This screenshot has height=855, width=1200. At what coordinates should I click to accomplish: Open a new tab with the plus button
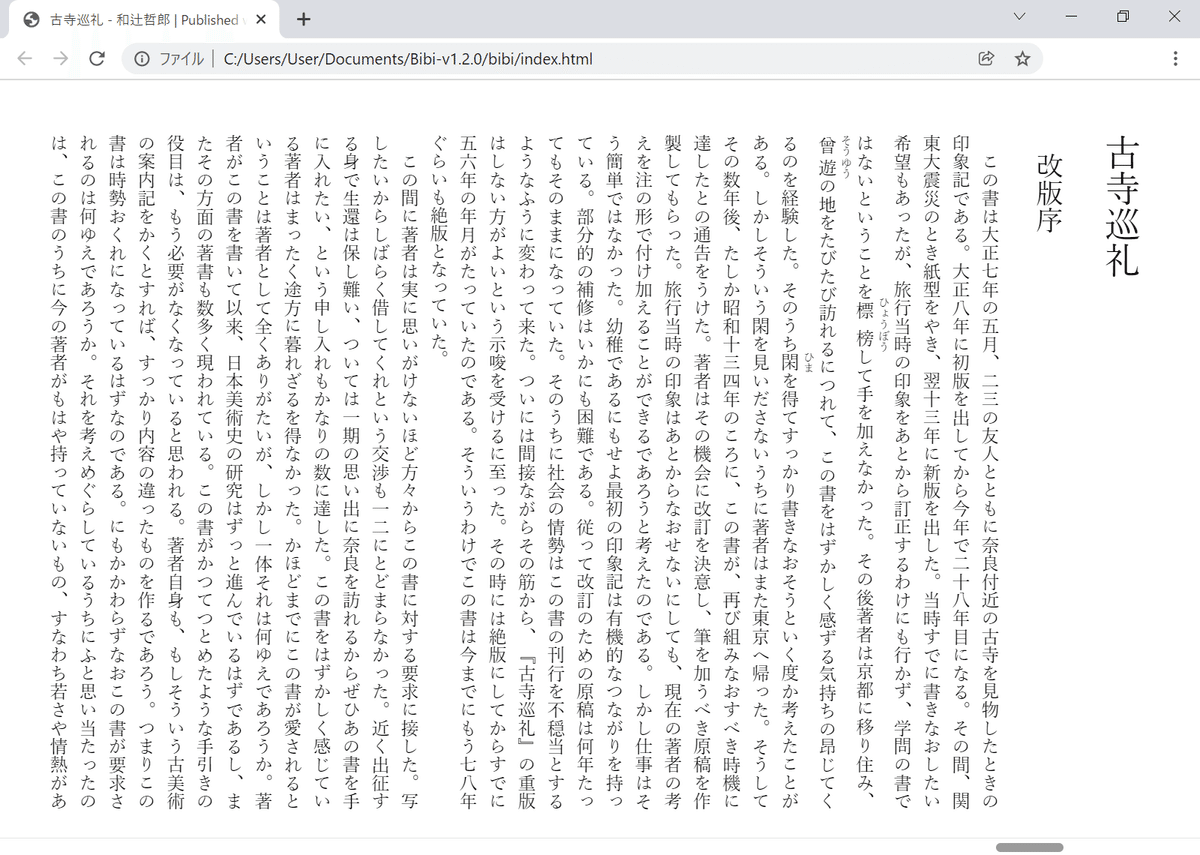click(304, 19)
